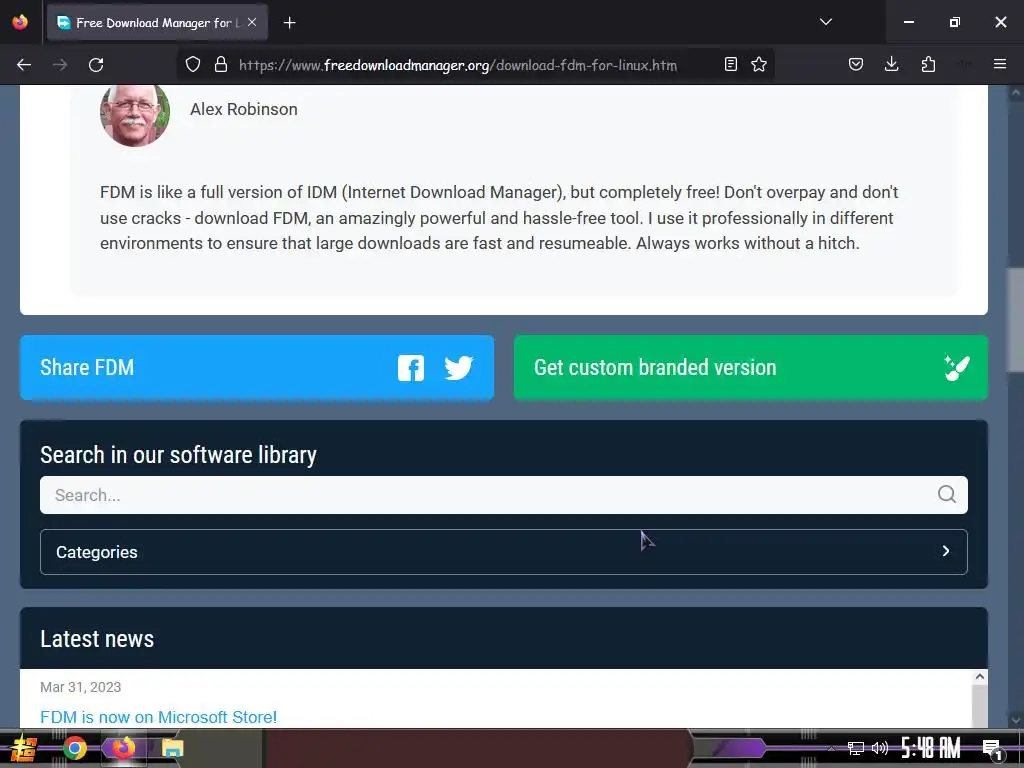Open Firefox application hamburger menu
Screen dimensions: 1024x768
pyautogui.click(x=1000, y=65)
